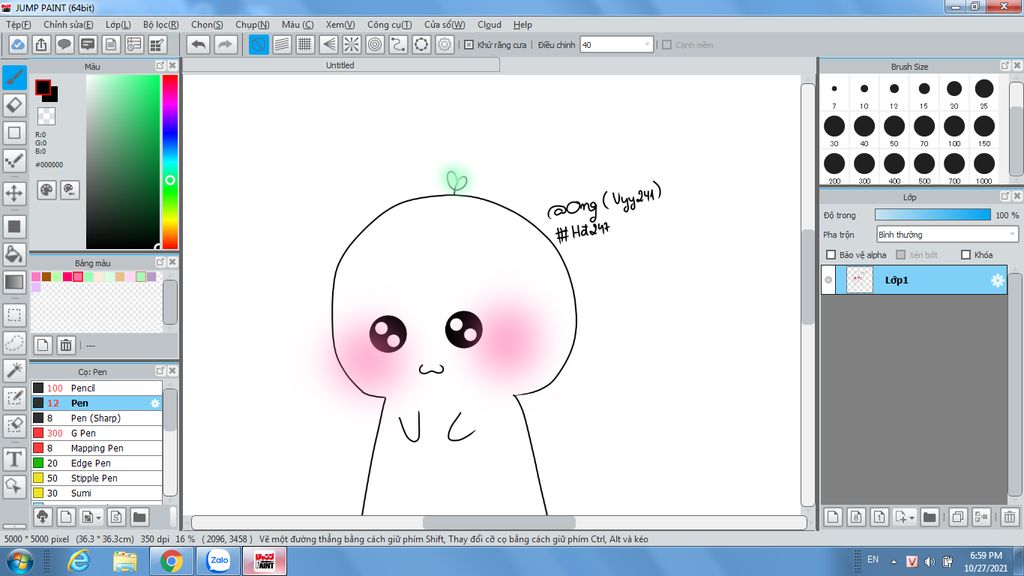Click the black foreground color swatch

pyautogui.click(x=43, y=88)
